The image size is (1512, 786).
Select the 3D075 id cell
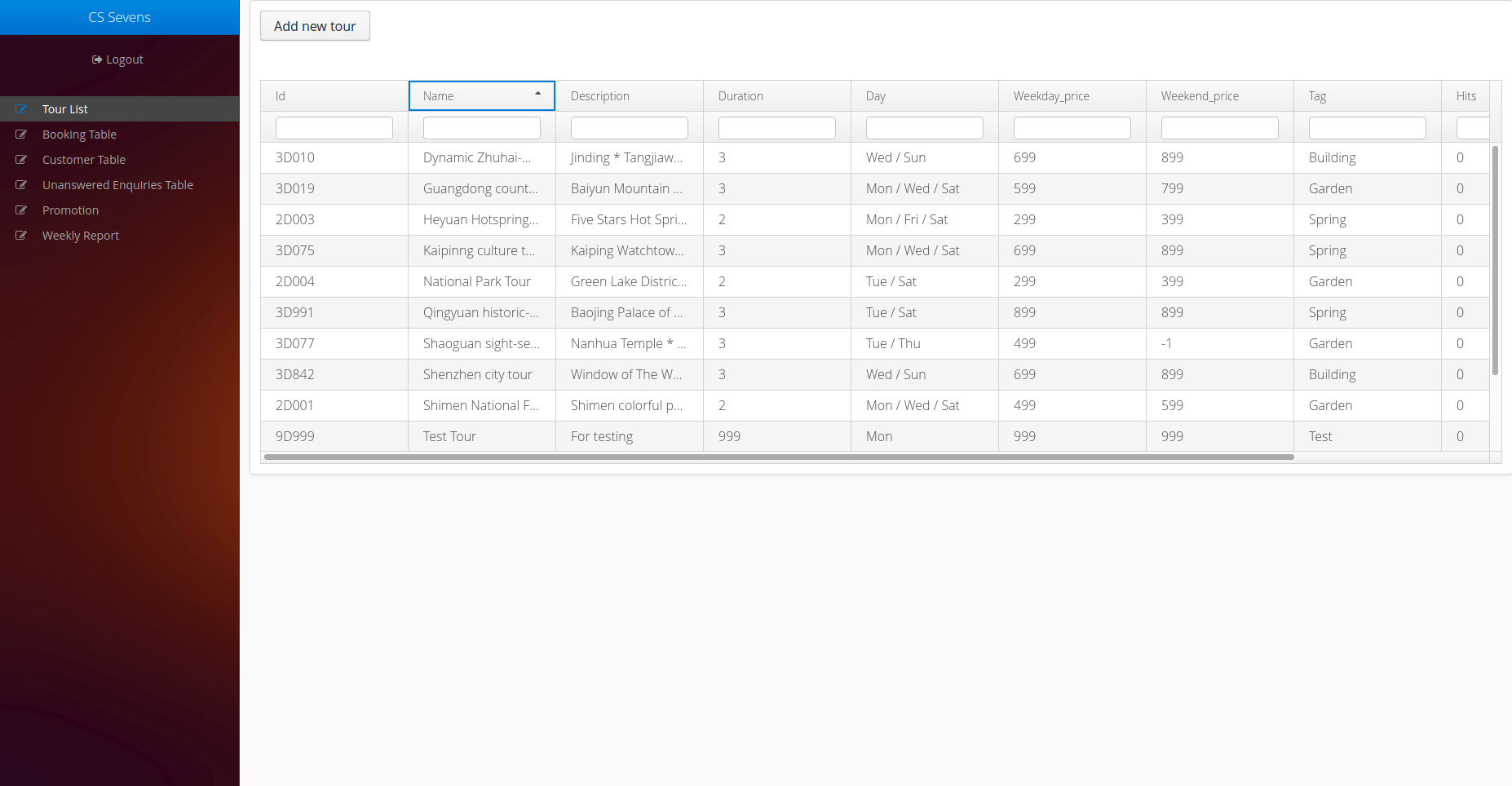pos(334,251)
